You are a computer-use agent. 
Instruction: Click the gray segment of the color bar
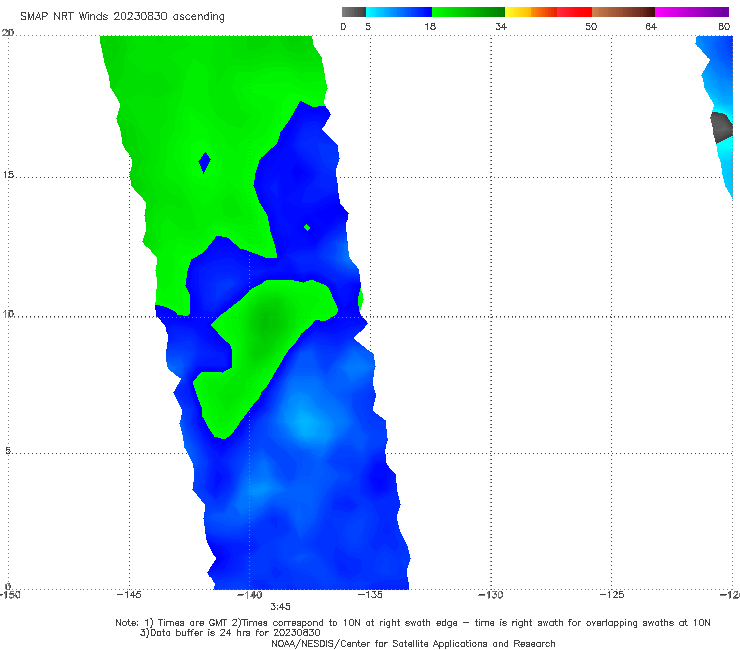tap(354, 12)
